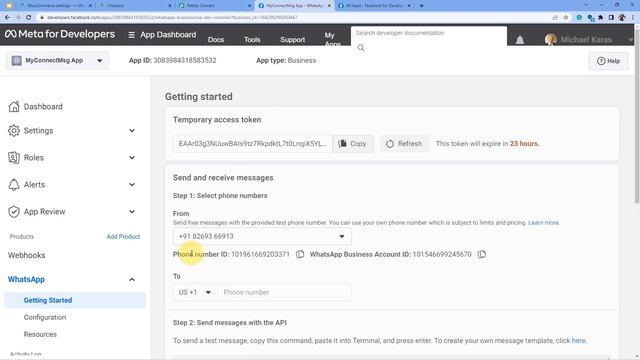
Task: Click the Meta for Developers logo
Action: click(60, 34)
